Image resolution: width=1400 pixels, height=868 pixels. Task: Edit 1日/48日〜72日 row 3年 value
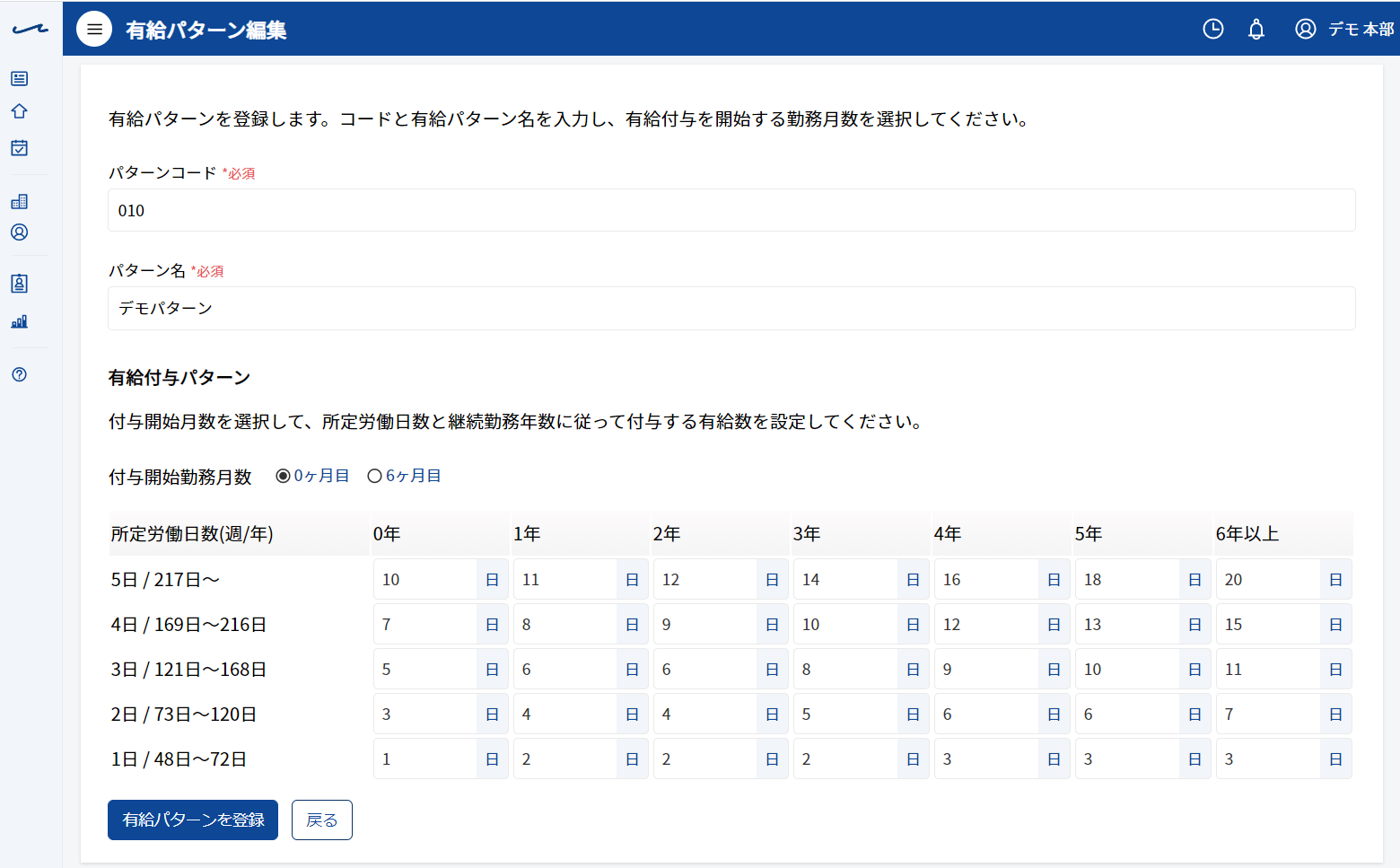(845, 758)
